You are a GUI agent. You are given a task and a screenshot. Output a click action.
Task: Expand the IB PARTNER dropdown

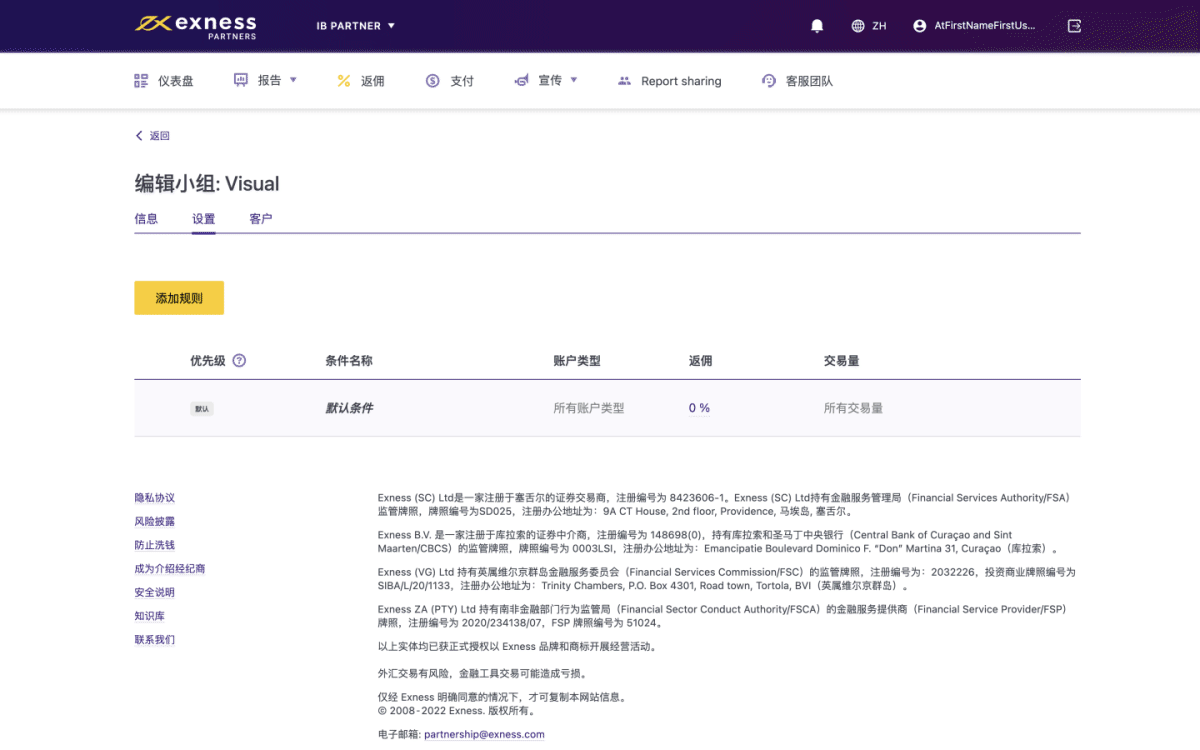356,26
